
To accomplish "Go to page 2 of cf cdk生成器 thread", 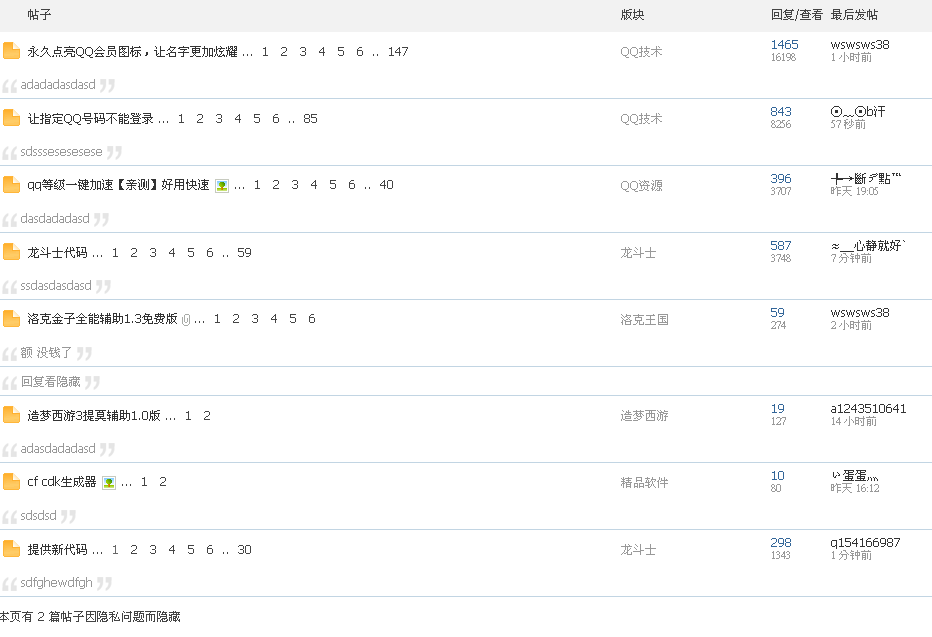I will pos(163,482).
